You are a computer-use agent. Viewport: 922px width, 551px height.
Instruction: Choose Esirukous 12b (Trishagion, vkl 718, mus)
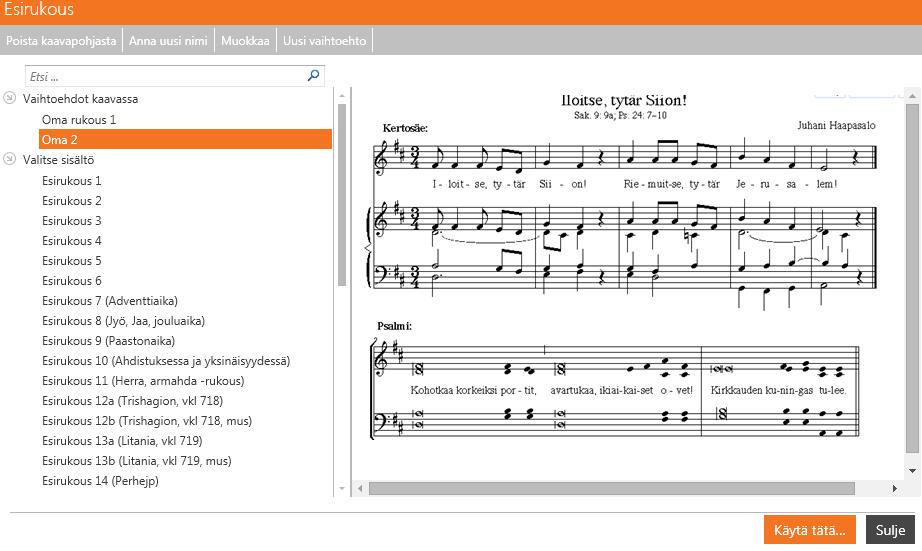tap(146, 420)
